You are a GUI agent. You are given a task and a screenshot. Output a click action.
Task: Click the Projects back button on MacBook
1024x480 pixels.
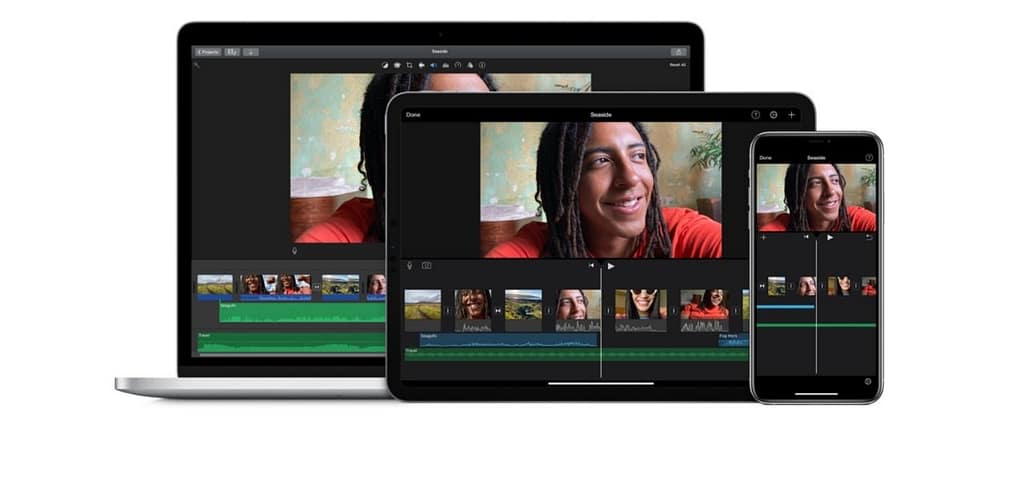pos(208,51)
